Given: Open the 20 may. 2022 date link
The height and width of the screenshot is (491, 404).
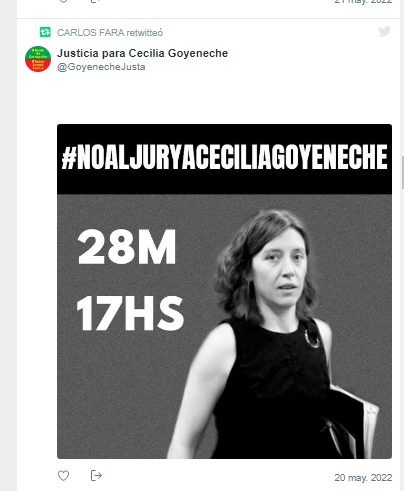Looking at the screenshot, I should [x=363, y=478].
